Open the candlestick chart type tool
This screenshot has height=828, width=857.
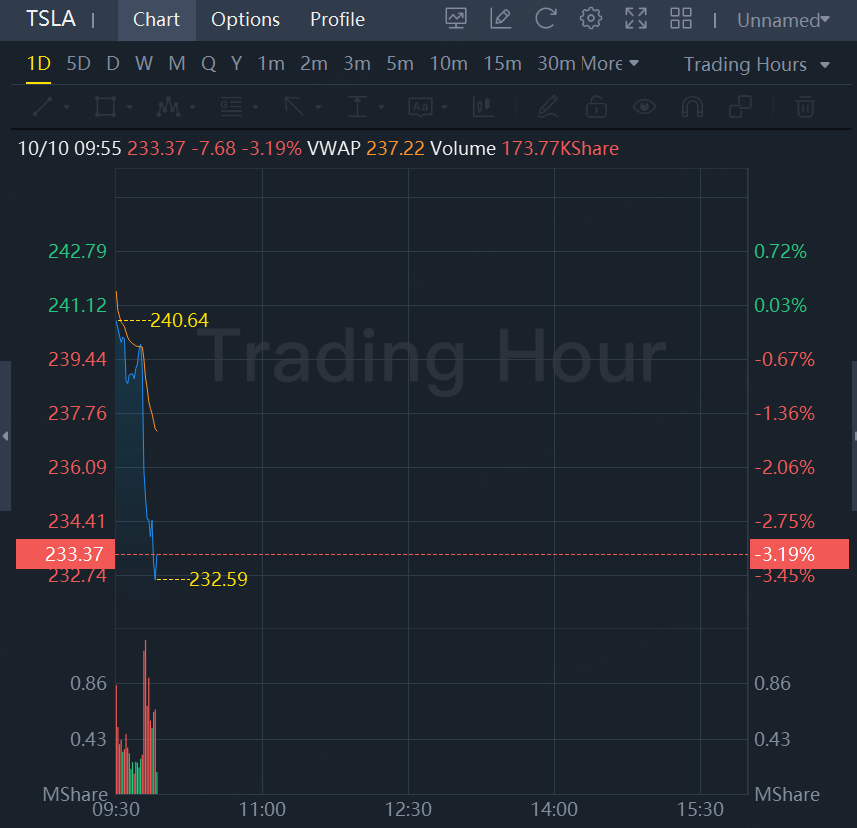click(x=483, y=107)
